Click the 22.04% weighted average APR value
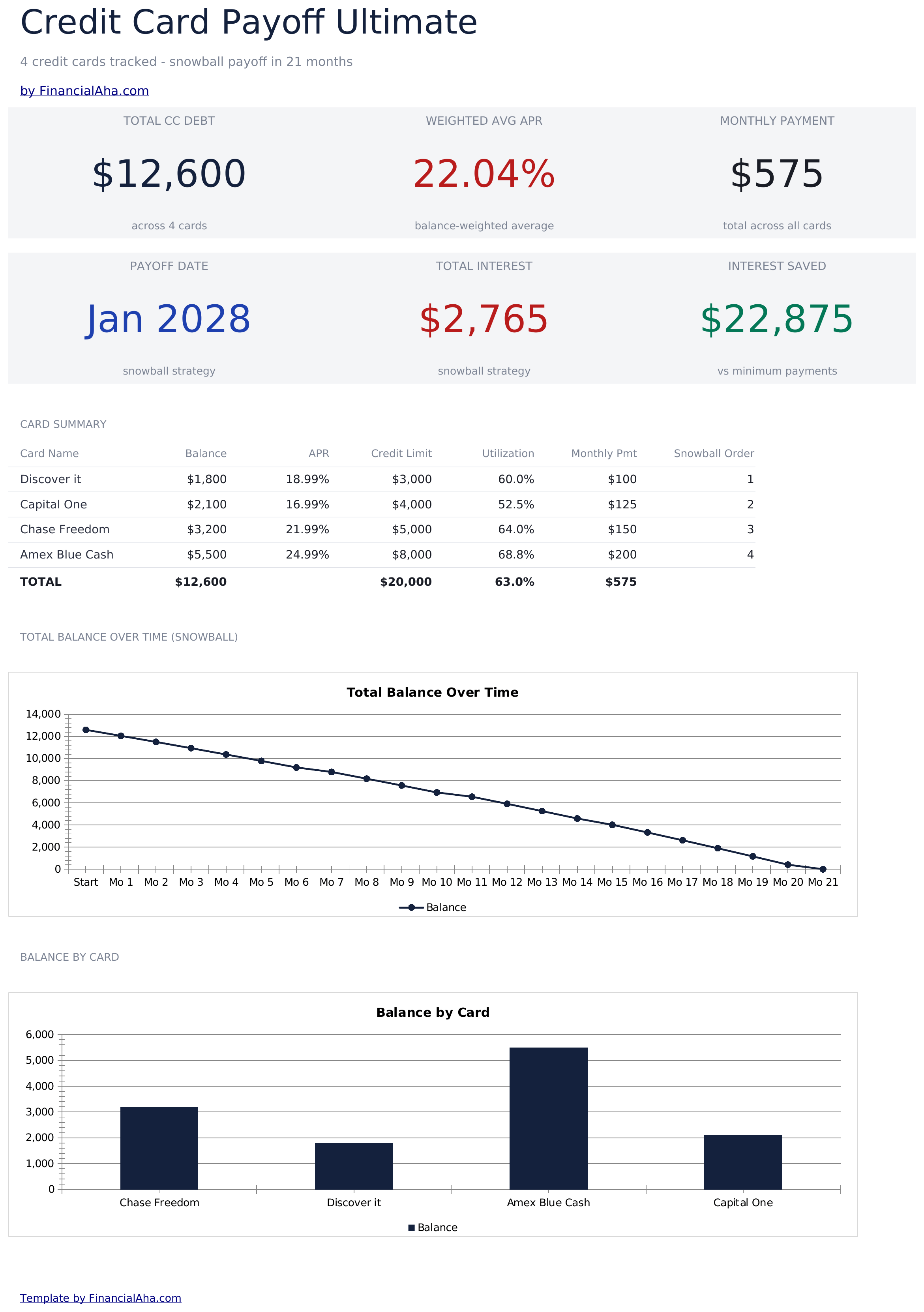The width and height of the screenshot is (924, 1312). click(x=484, y=174)
